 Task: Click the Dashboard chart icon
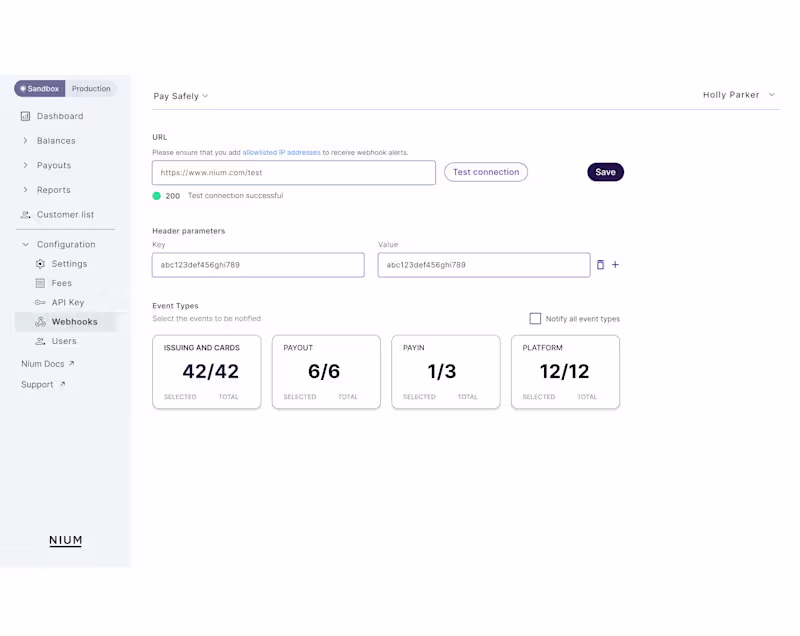25,116
